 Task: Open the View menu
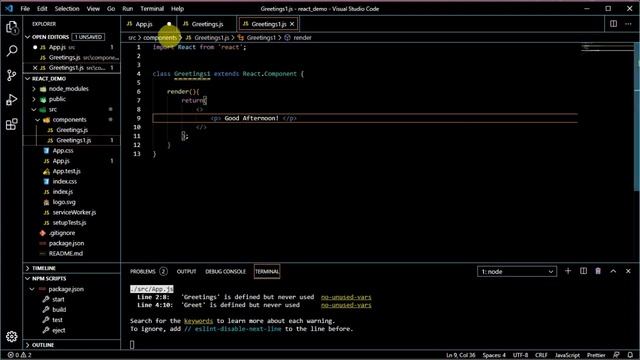click(x=93, y=9)
